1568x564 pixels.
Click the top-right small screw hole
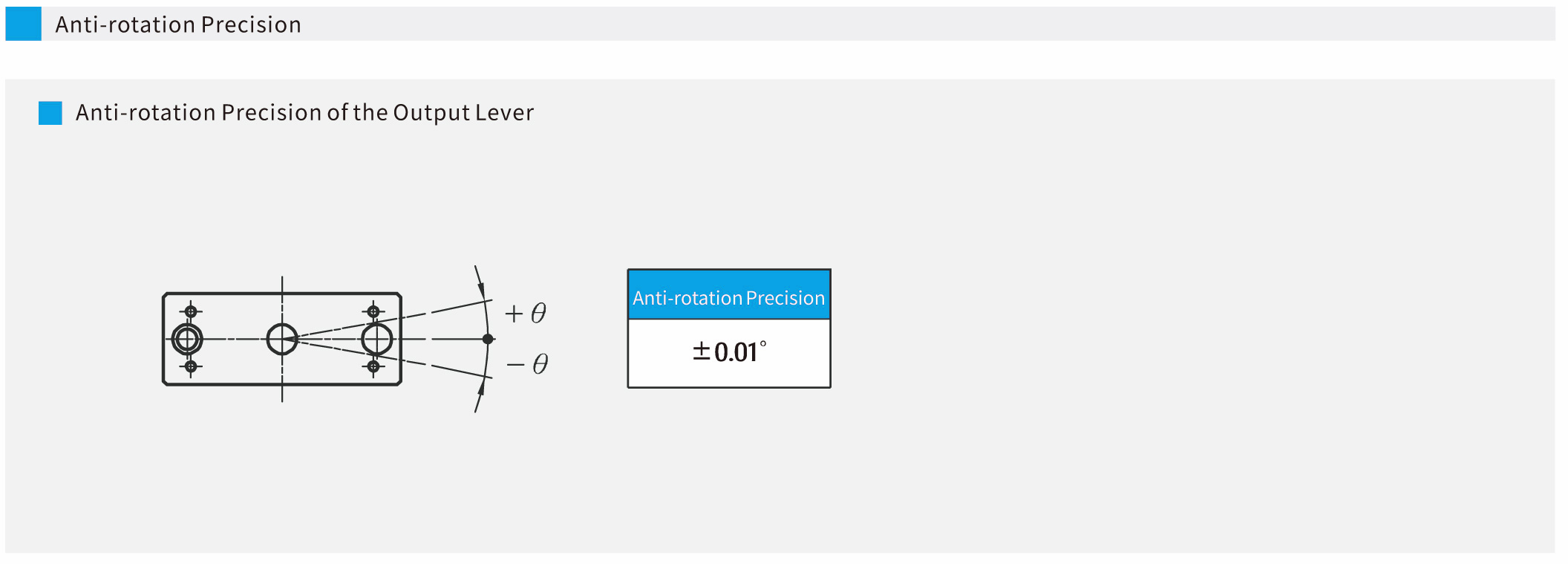pos(373,311)
